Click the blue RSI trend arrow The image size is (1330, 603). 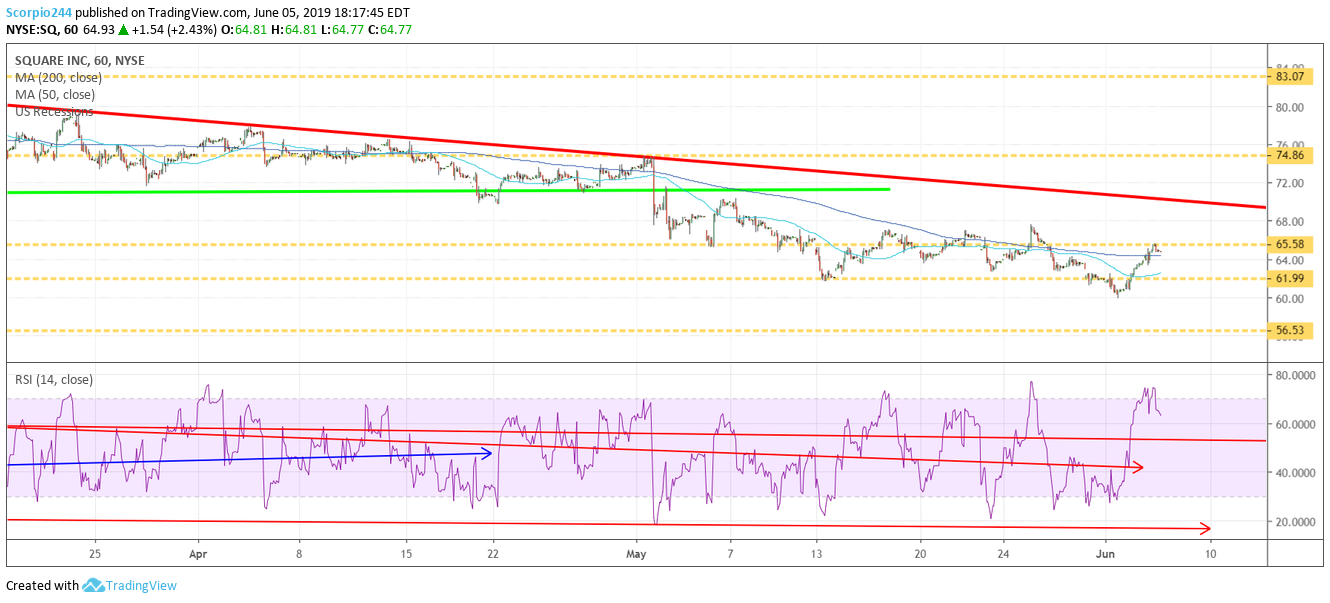click(250, 457)
